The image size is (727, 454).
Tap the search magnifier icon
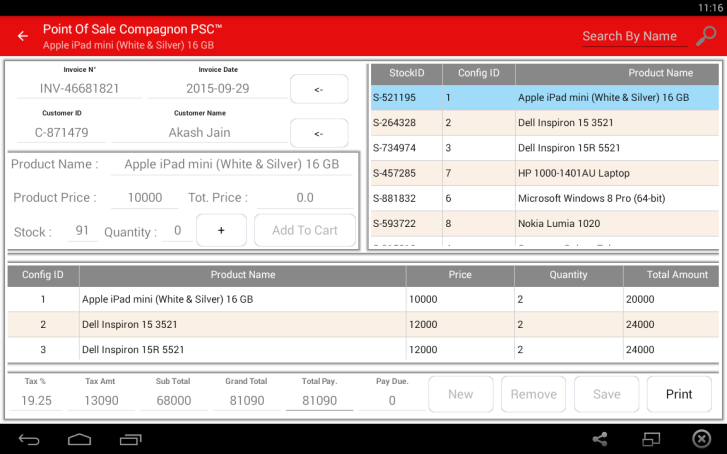tap(706, 36)
